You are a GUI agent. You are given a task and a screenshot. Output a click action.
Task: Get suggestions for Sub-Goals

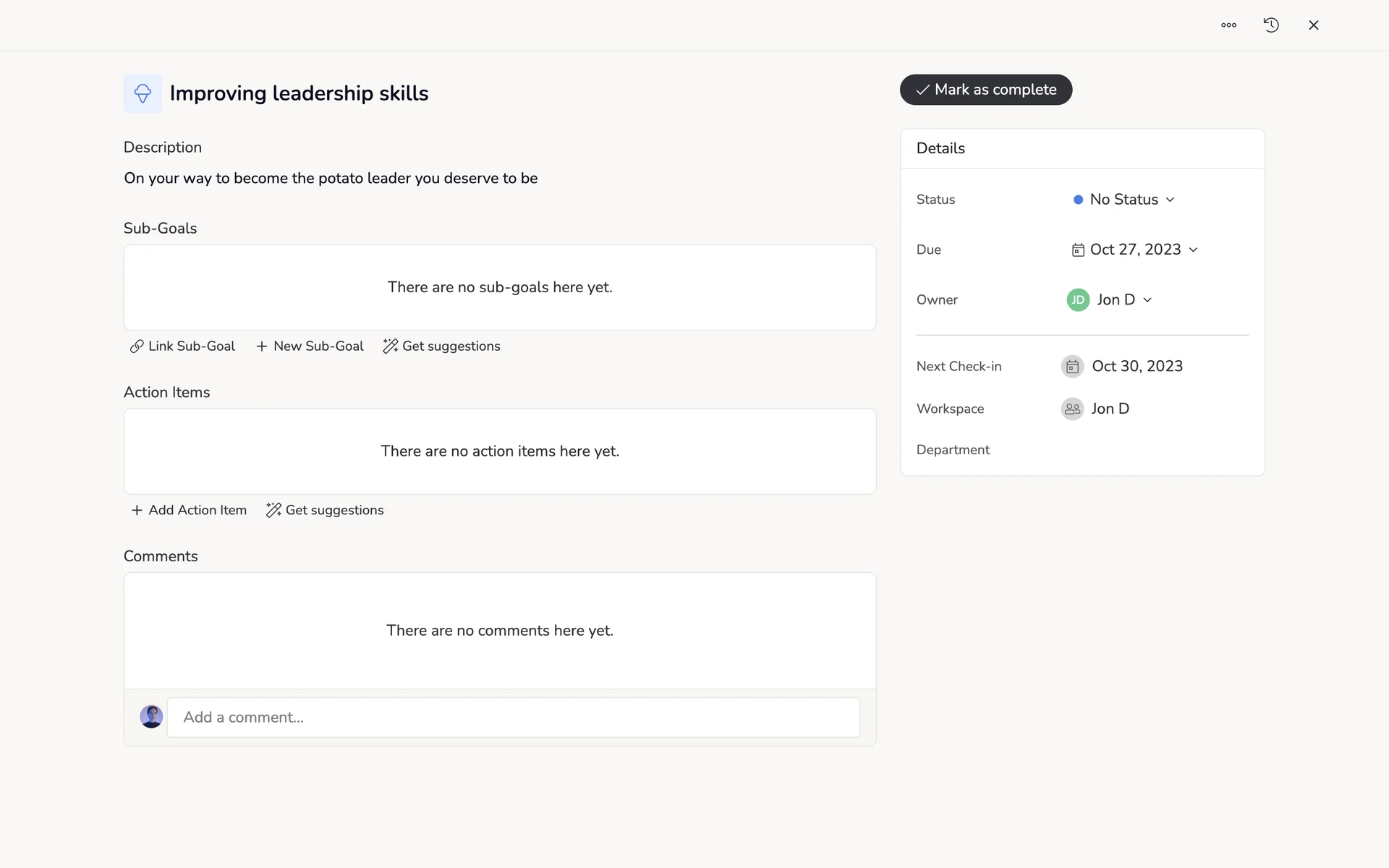click(442, 346)
